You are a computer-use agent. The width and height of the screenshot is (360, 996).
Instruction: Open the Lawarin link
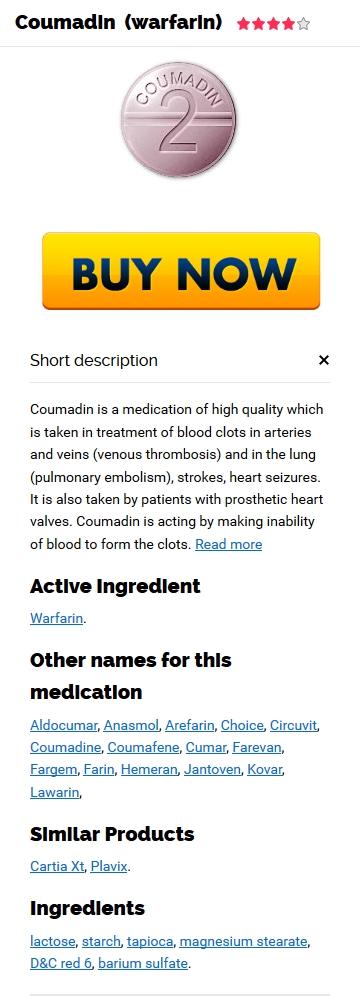click(x=55, y=792)
